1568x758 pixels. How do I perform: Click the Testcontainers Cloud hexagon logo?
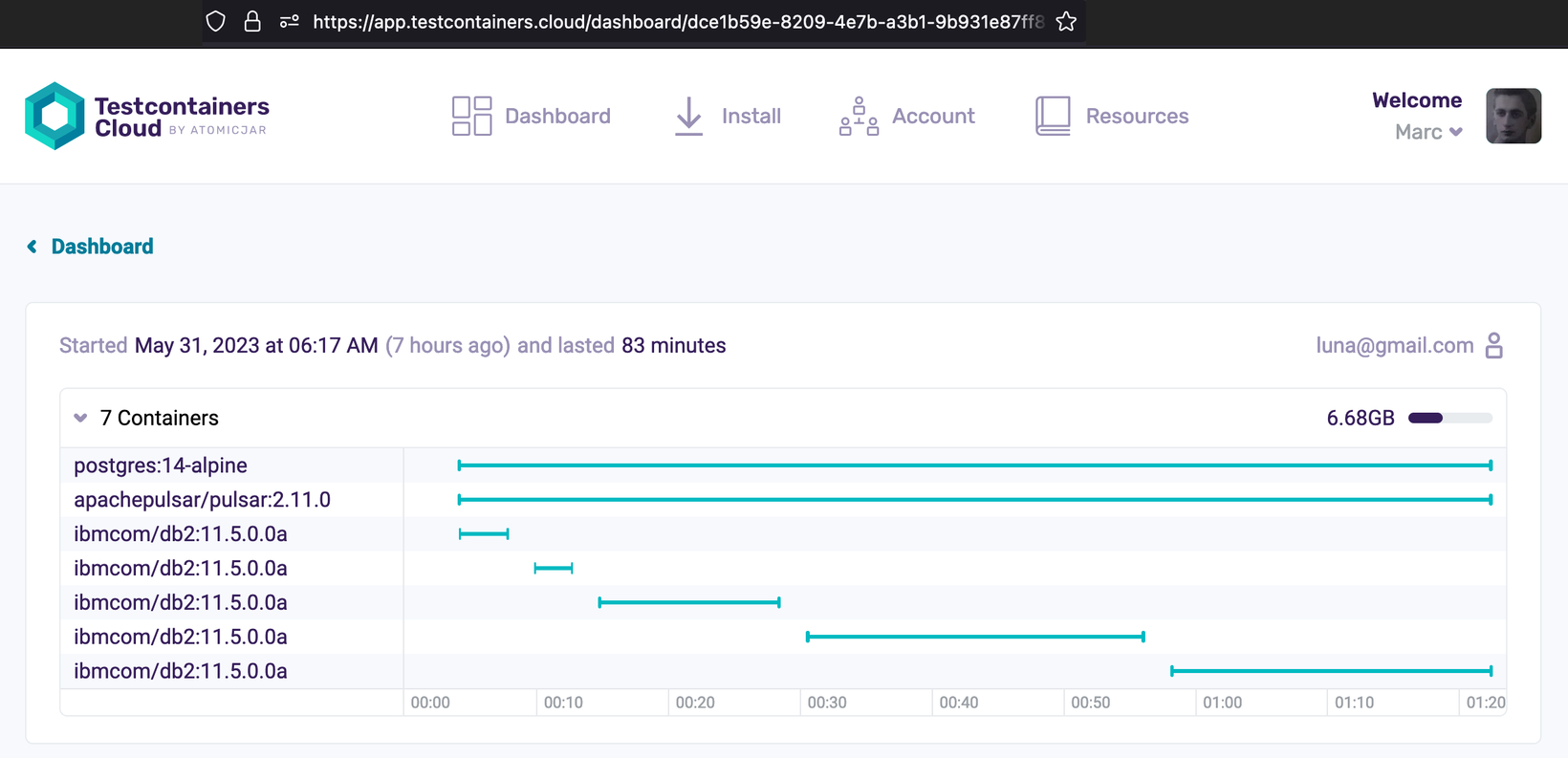tap(54, 116)
